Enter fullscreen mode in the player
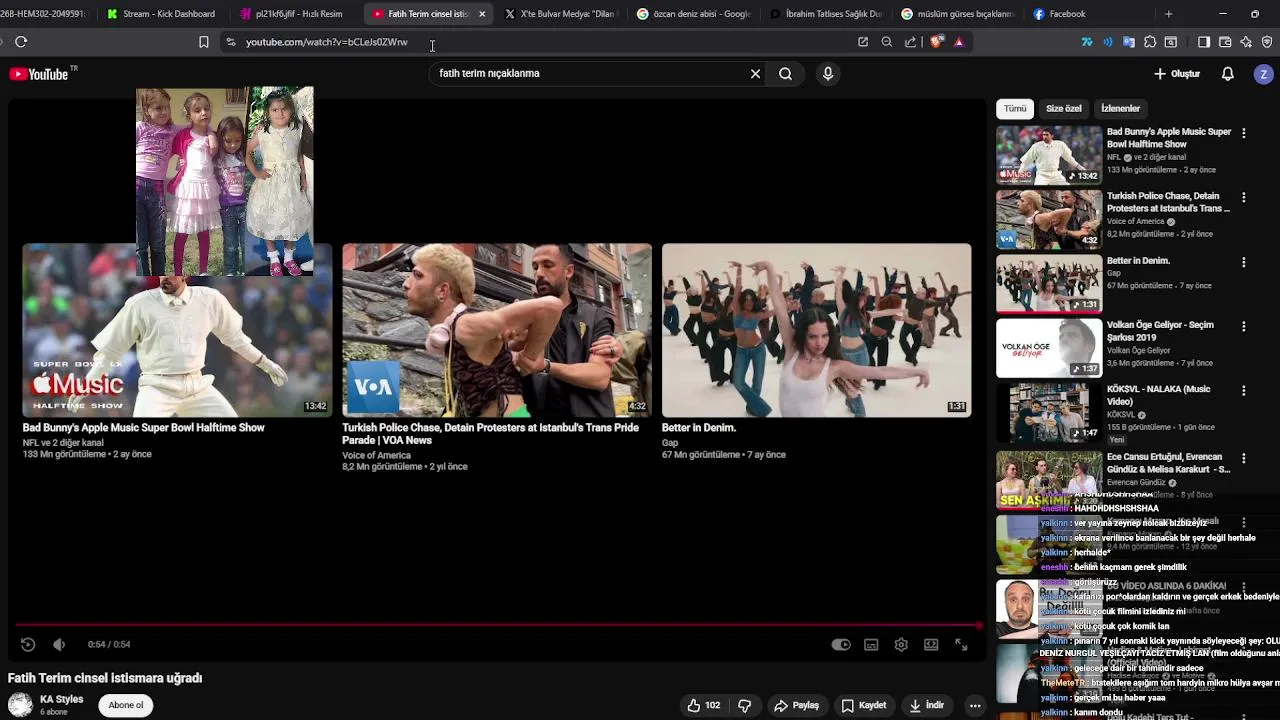Viewport: 1280px width, 720px height. click(x=961, y=645)
